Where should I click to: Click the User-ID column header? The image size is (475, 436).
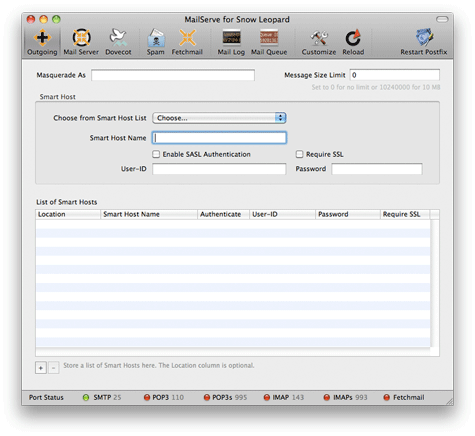coord(282,214)
